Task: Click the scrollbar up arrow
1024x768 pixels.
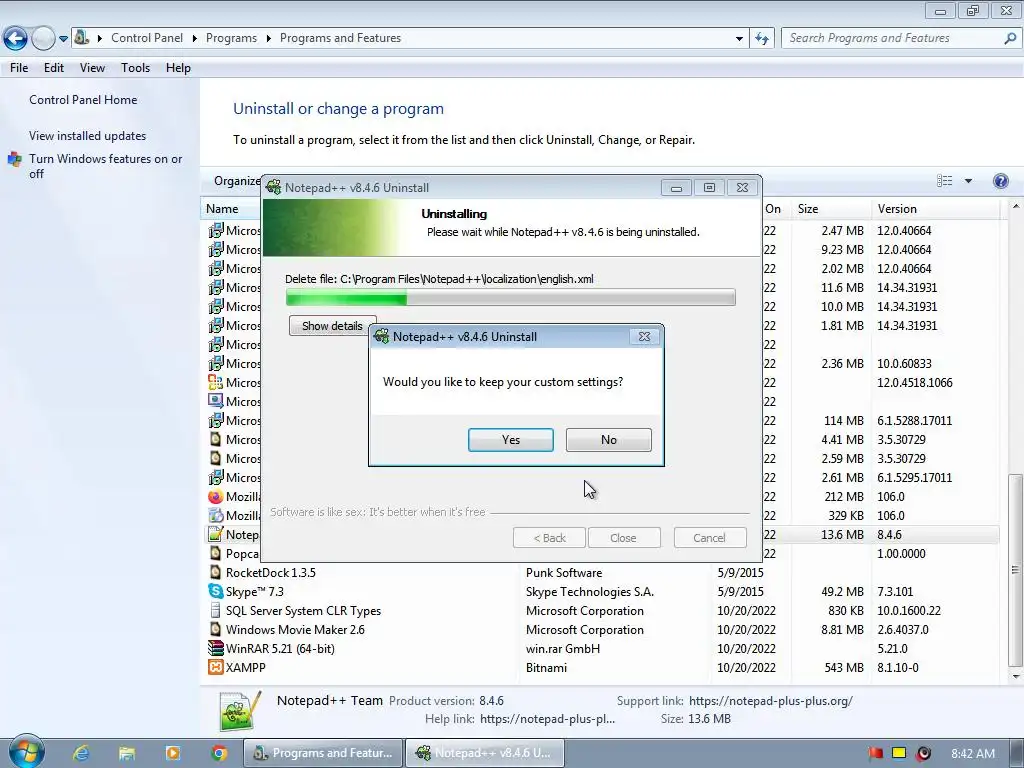Action: [x=1016, y=206]
